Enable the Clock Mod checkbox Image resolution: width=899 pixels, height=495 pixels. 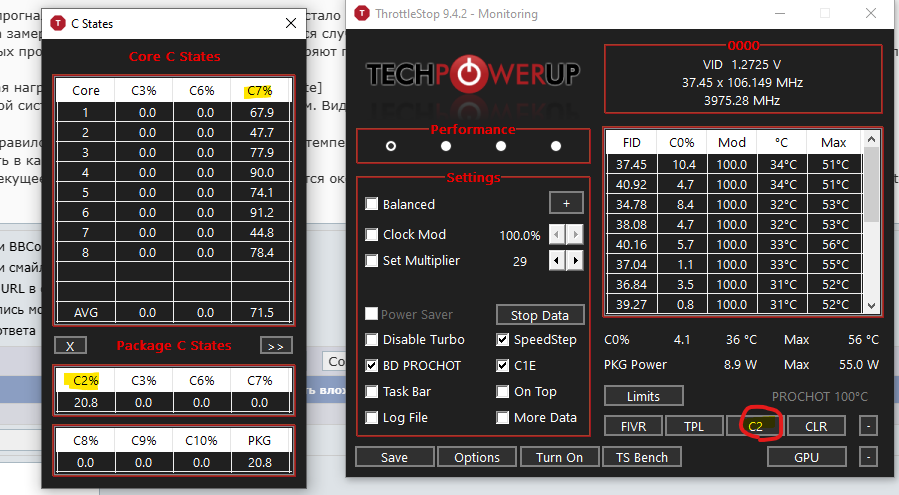tap(372, 234)
